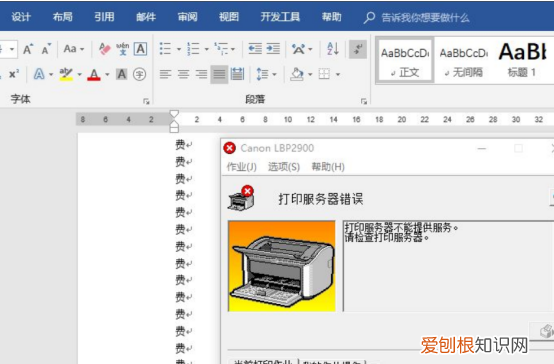The width and height of the screenshot is (554, 364).
Task: Open the 引用 ribbon tab
Action: (x=104, y=17)
